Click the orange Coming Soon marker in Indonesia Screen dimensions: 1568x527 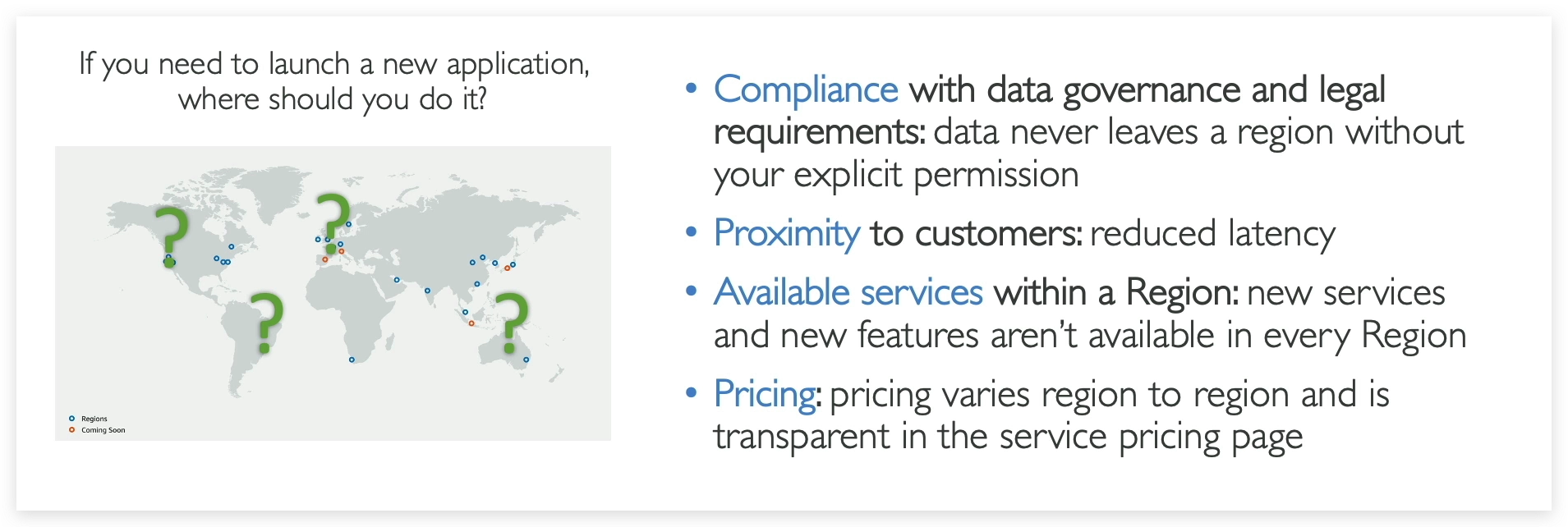pyautogui.click(x=471, y=323)
